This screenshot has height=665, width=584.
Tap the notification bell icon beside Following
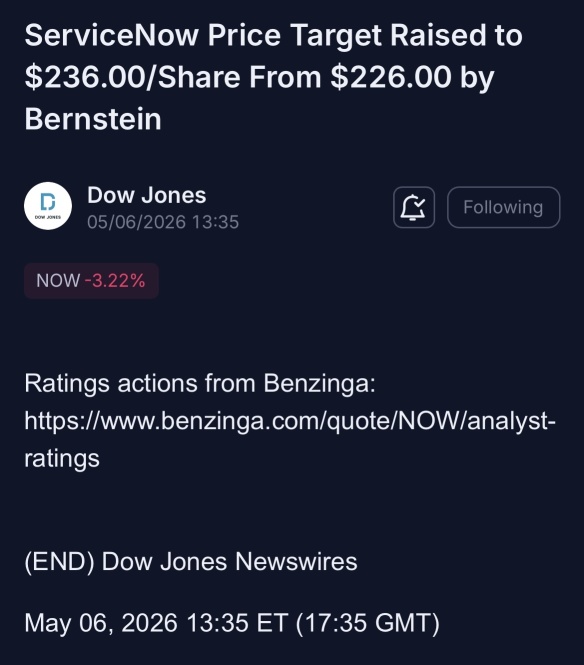point(414,207)
